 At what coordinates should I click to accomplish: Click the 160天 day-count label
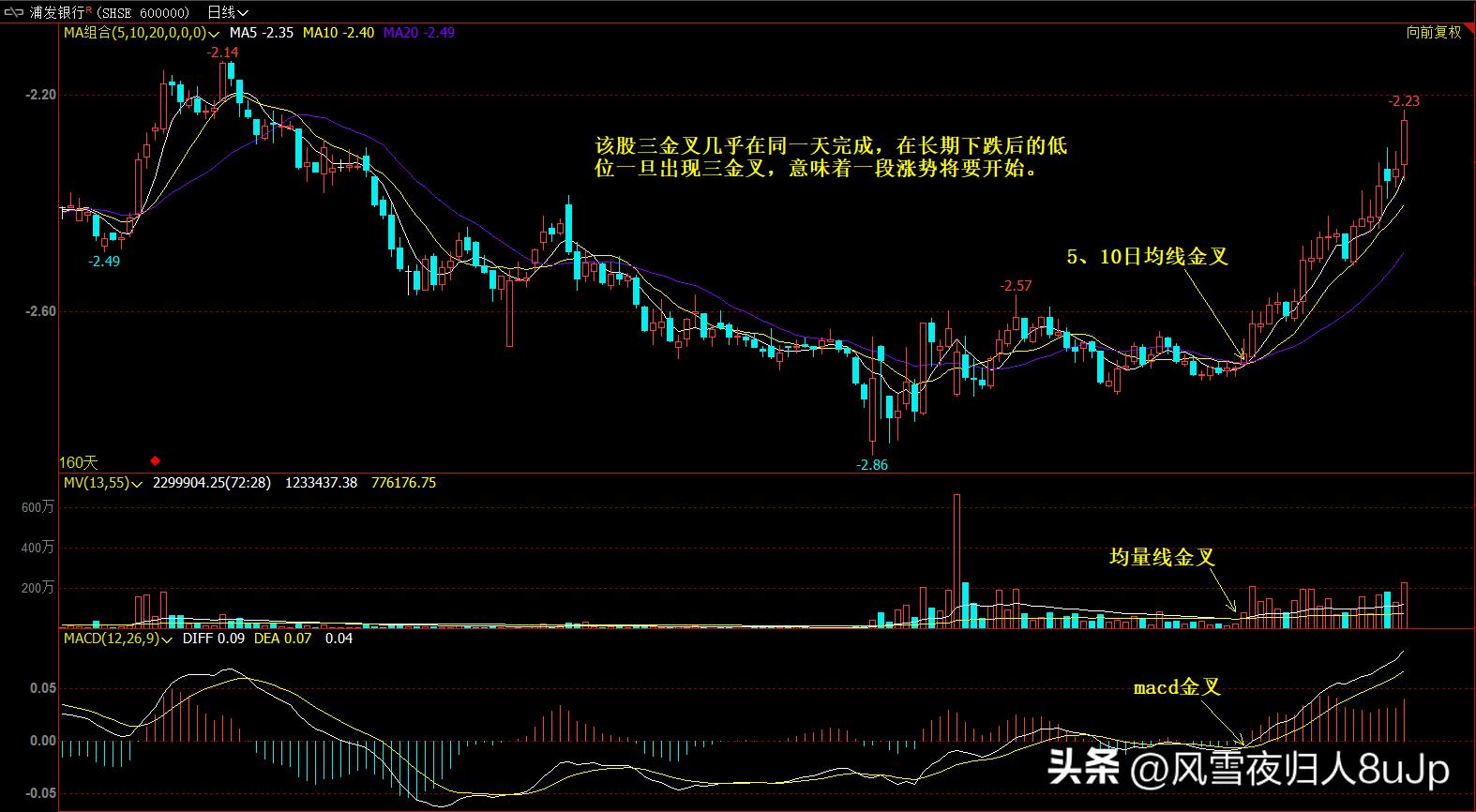click(79, 462)
